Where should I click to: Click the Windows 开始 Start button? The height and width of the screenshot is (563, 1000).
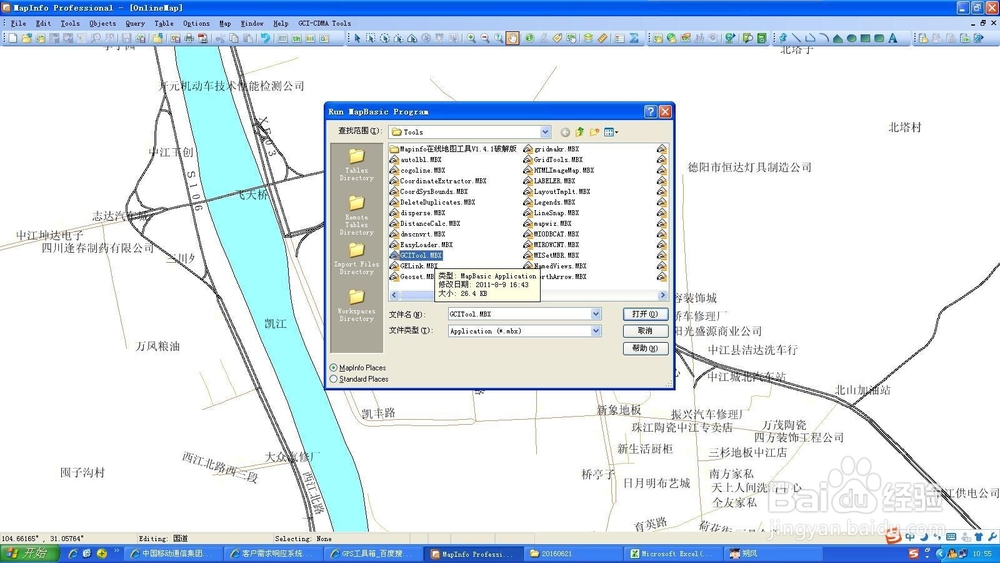30,553
